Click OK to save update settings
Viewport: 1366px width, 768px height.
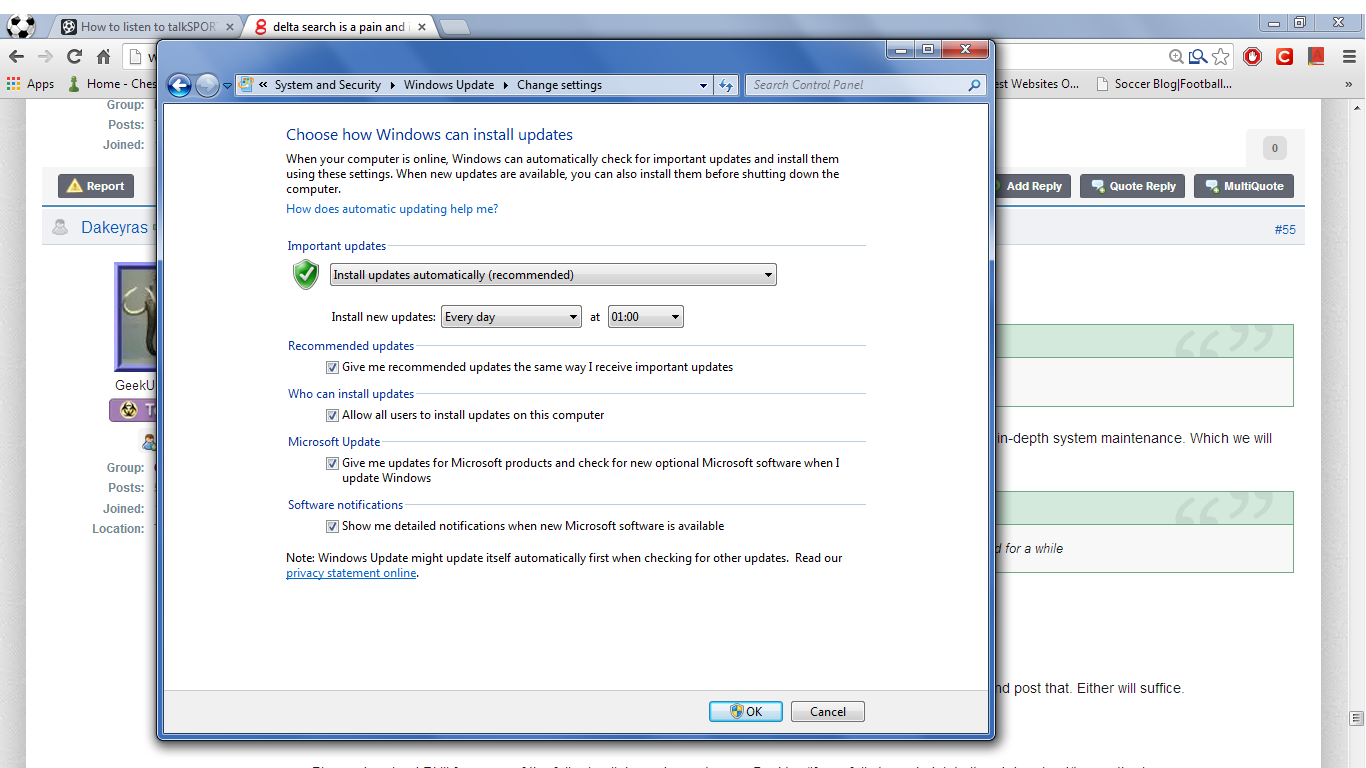(x=746, y=712)
